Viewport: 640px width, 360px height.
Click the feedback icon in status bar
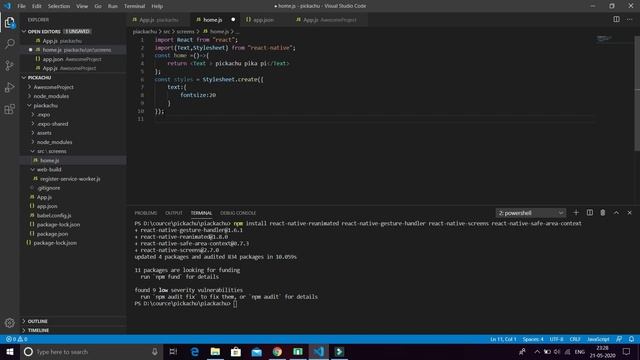tap(619, 339)
